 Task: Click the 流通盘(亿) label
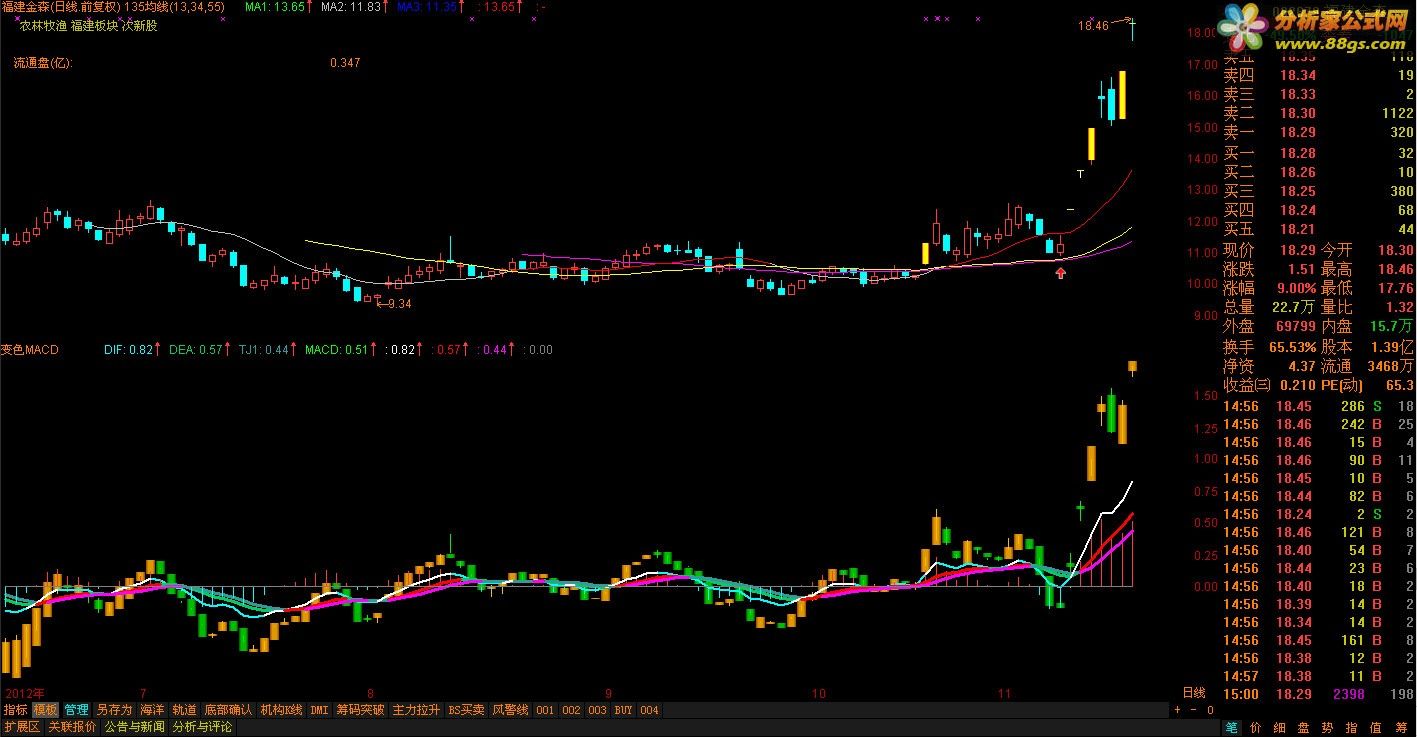coord(43,63)
